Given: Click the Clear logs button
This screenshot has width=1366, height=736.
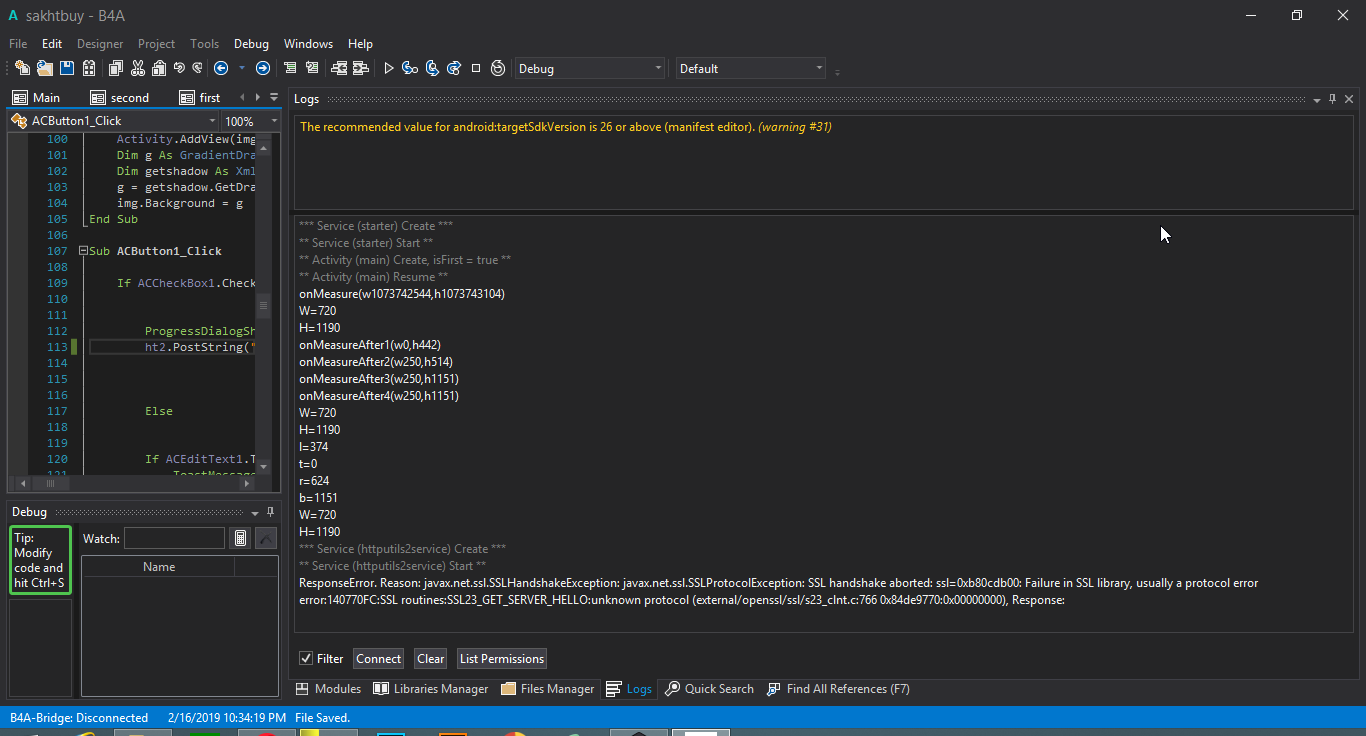Looking at the screenshot, I should [431, 658].
